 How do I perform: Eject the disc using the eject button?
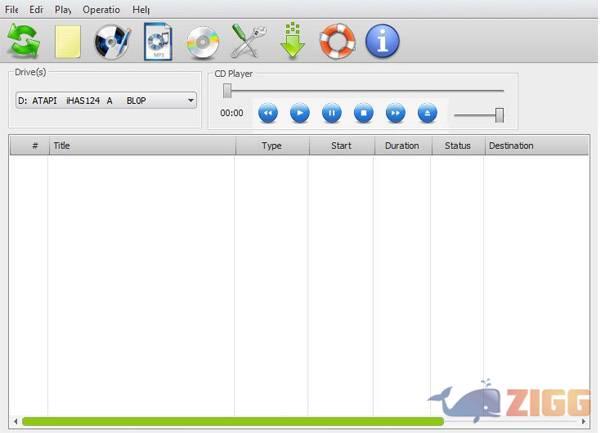point(427,113)
